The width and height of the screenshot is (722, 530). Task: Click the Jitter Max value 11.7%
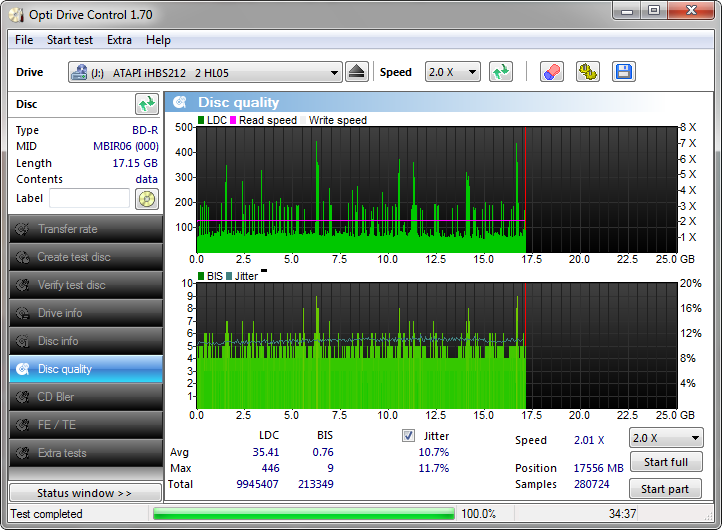(434, 468)
